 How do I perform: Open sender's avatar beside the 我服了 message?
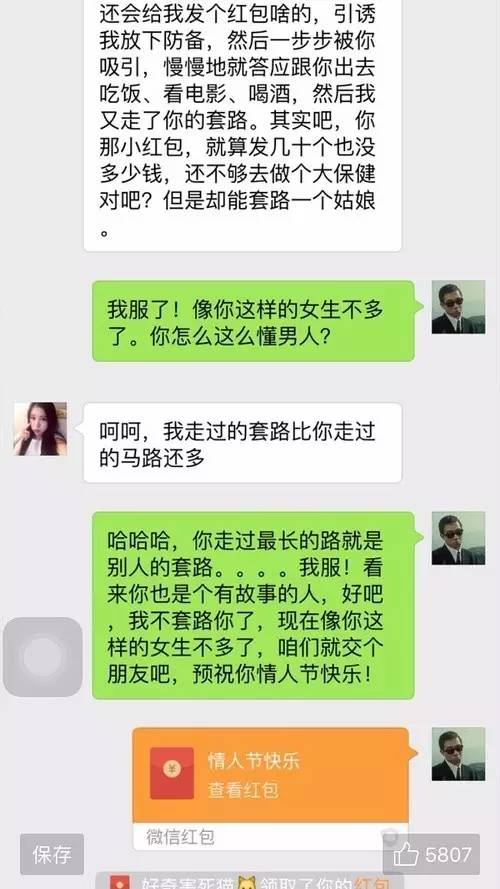458,307
